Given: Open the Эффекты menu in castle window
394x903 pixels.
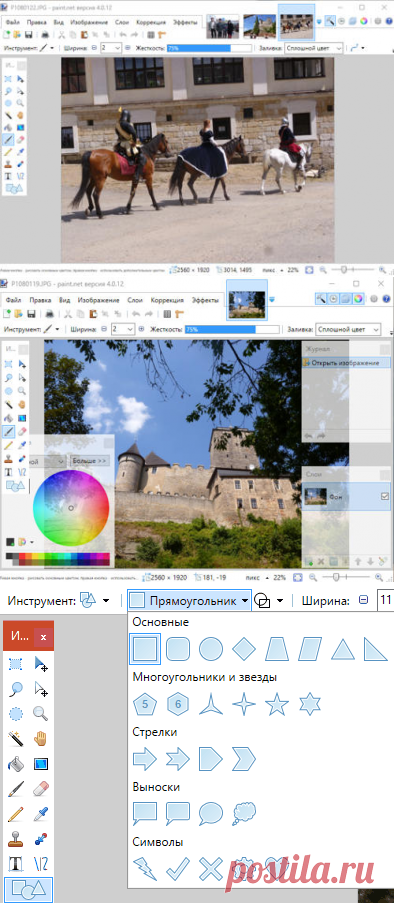Looking at the screenshot, I should 205,300.
